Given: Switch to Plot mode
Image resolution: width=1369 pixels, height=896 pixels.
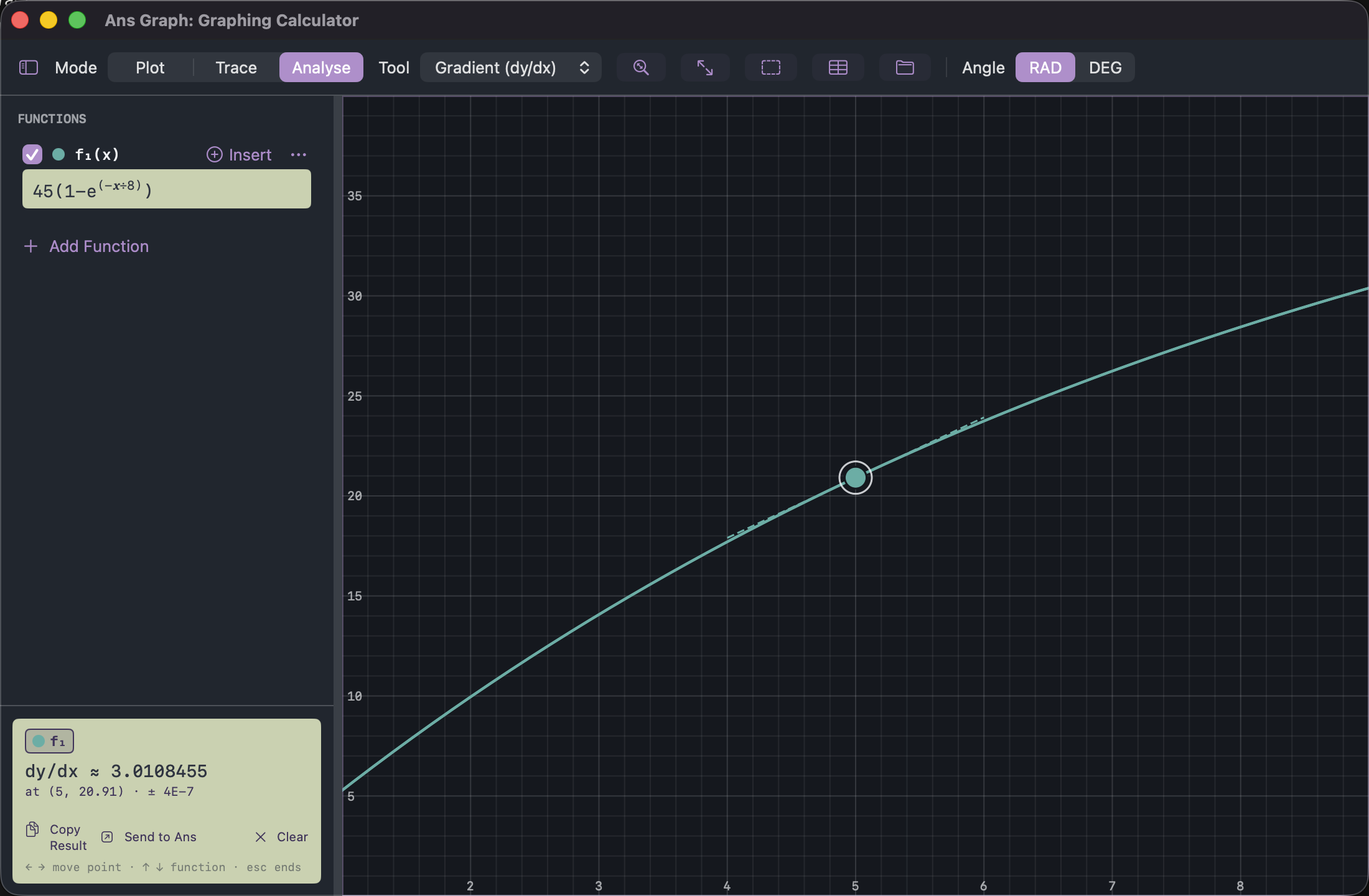Looking at the screenshot, I should [x=150, y=67].
